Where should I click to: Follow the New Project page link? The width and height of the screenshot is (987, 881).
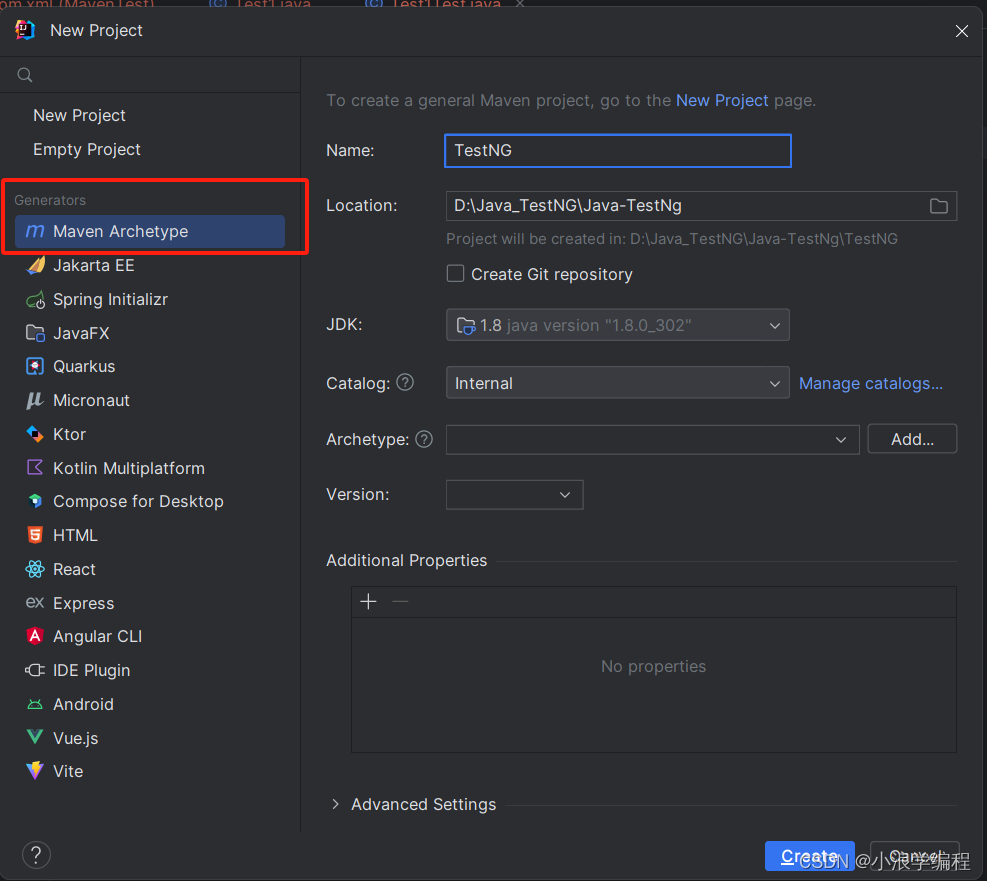point(722,101)
